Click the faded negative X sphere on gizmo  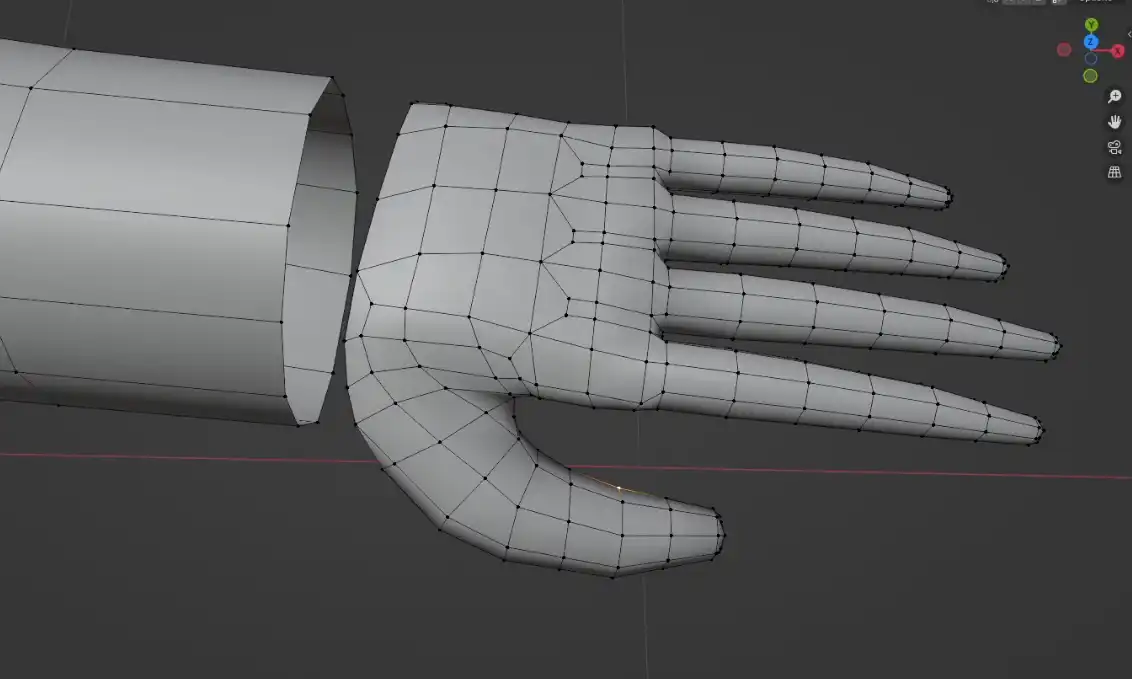click(1063, 49)
